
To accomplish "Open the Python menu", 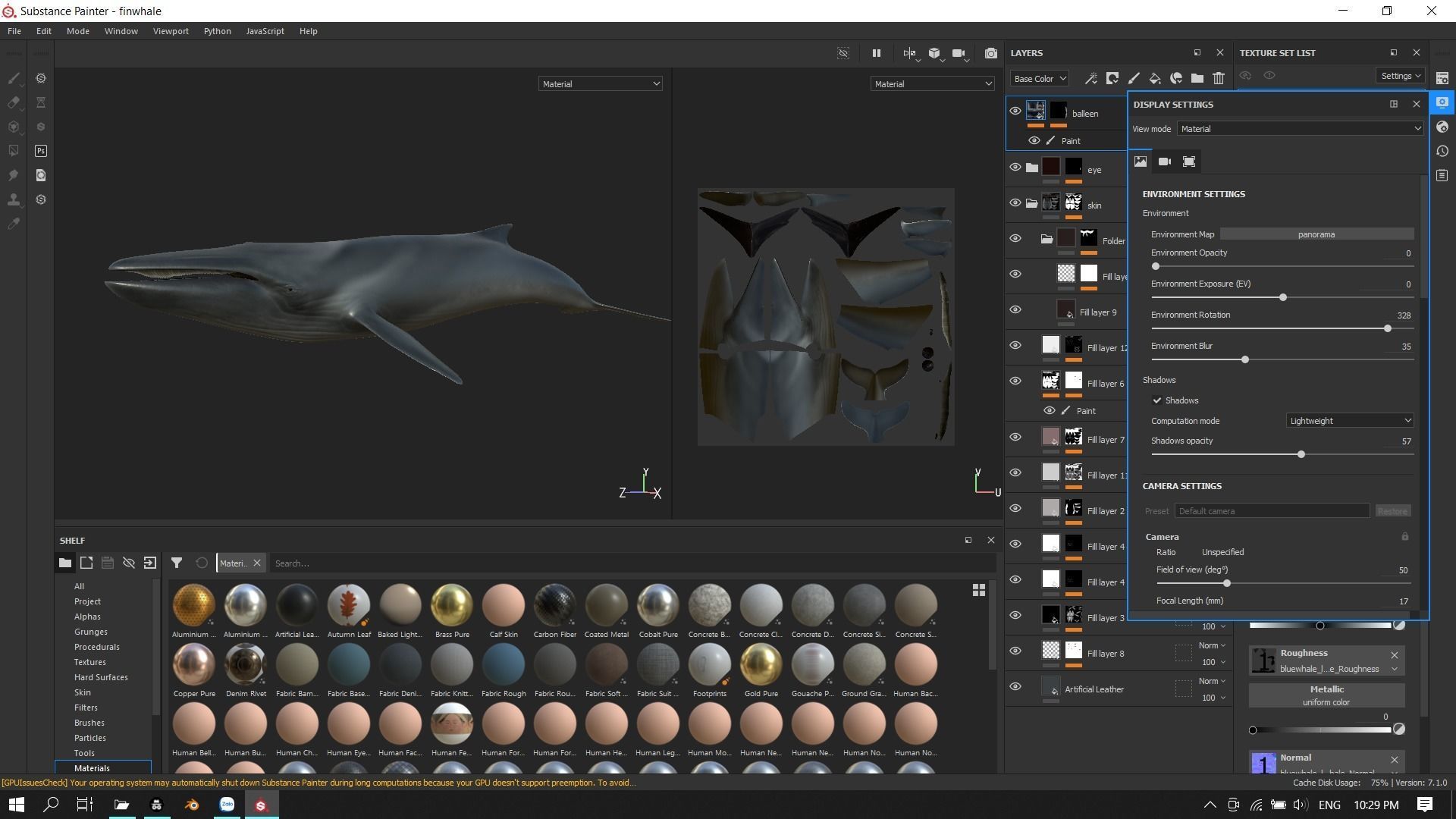I will [217, 31].
